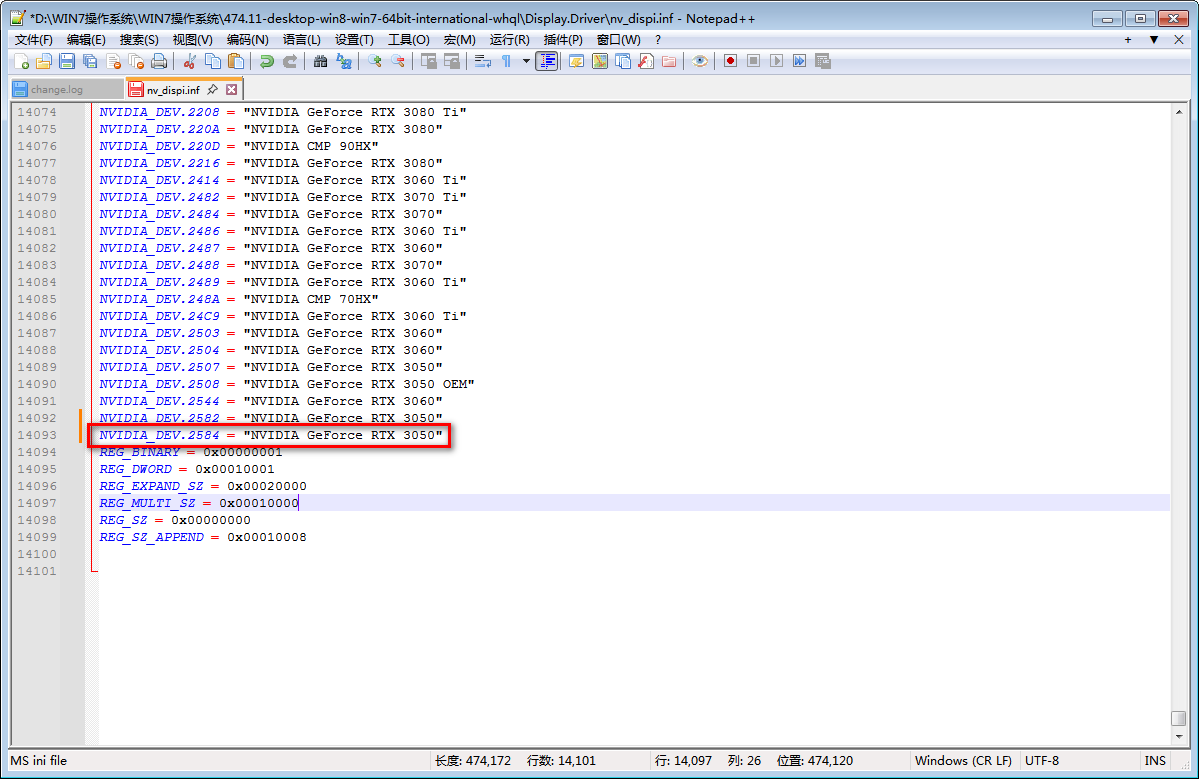Open the 设置(T) menu
The image size is (1199, 779).
(x=354, y=40)
